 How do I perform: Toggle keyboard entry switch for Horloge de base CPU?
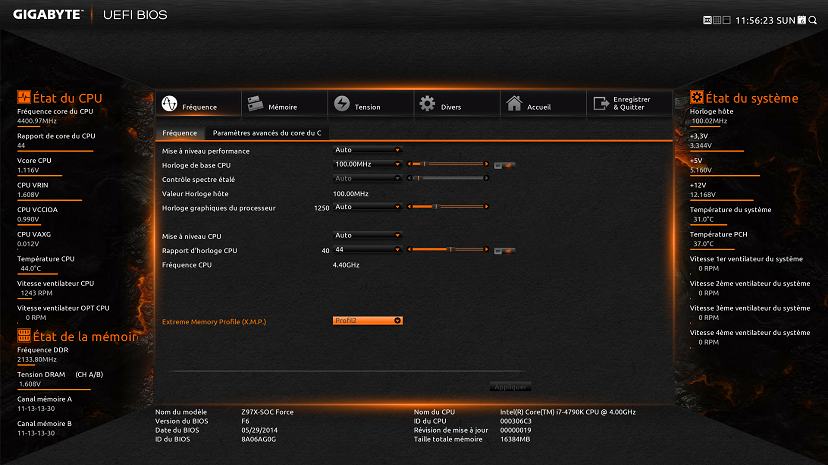[504, 166]
